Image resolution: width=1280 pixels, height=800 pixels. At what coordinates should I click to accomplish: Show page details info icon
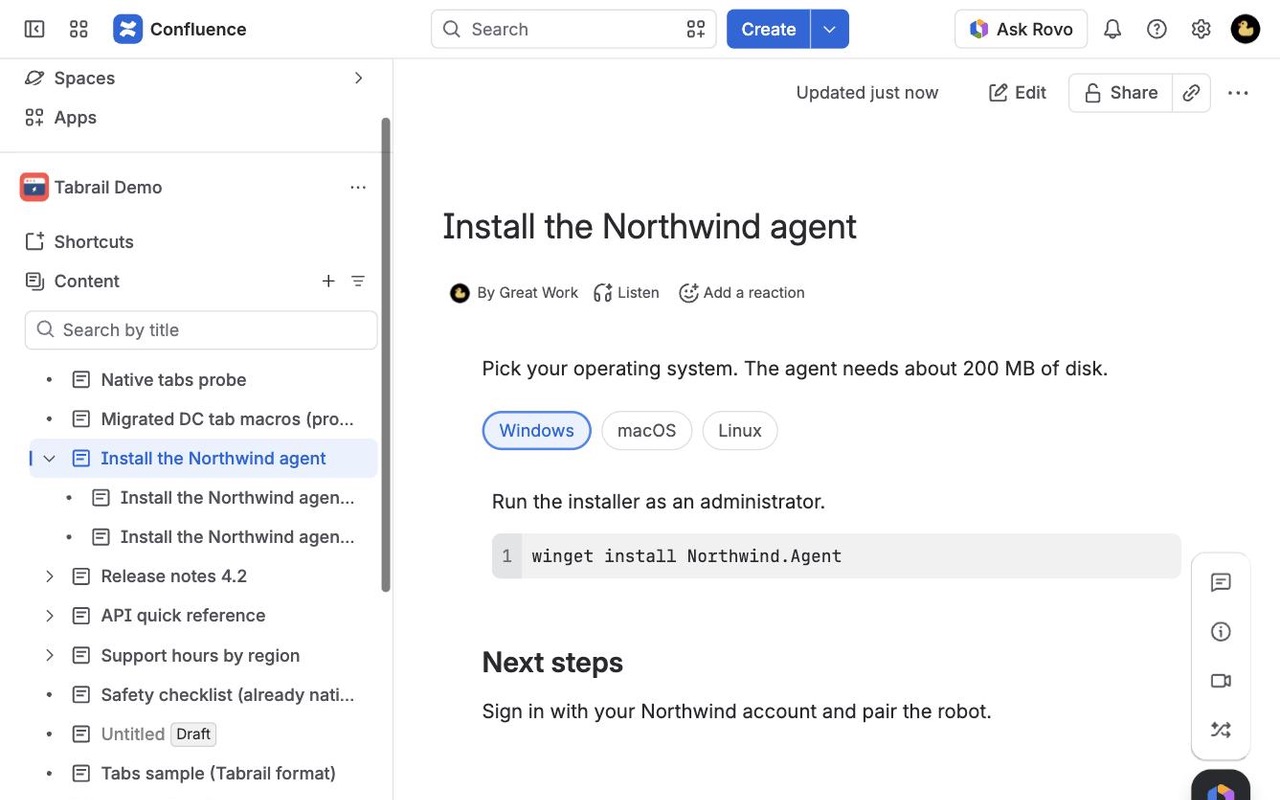[1220, 632]
